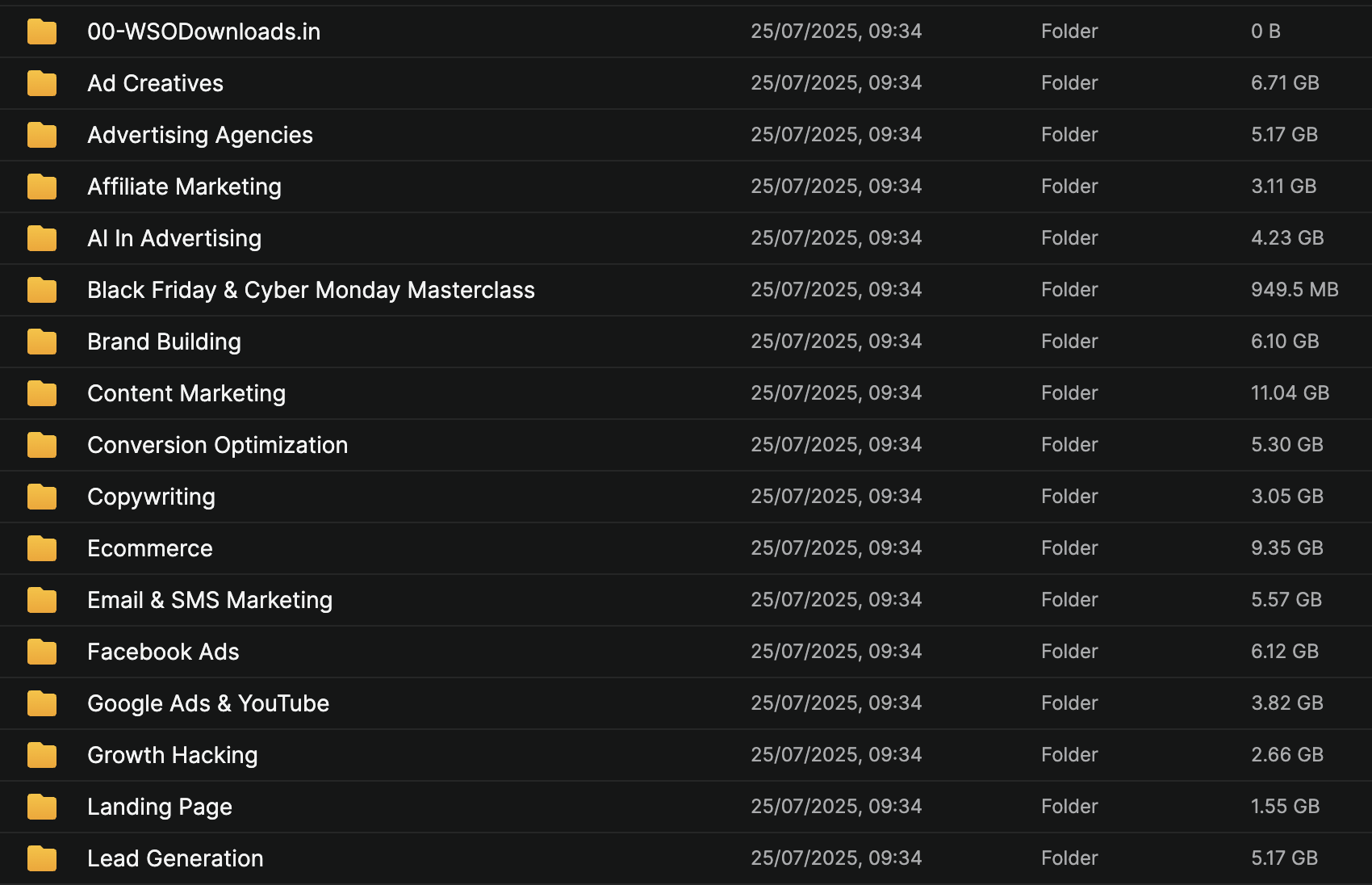
Task: Open the Ecommerce folder
Action: 150,548
